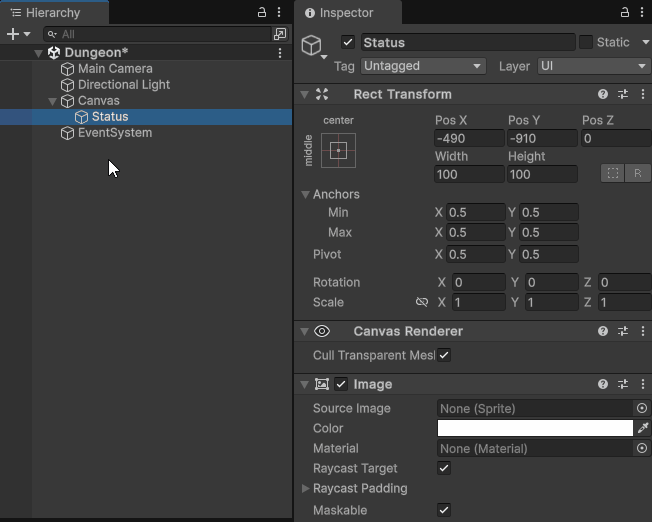Viewport: 652px width, 522px height.
Task: Expand the Raycast Padding foldout
Action: [x=306, y=488]
